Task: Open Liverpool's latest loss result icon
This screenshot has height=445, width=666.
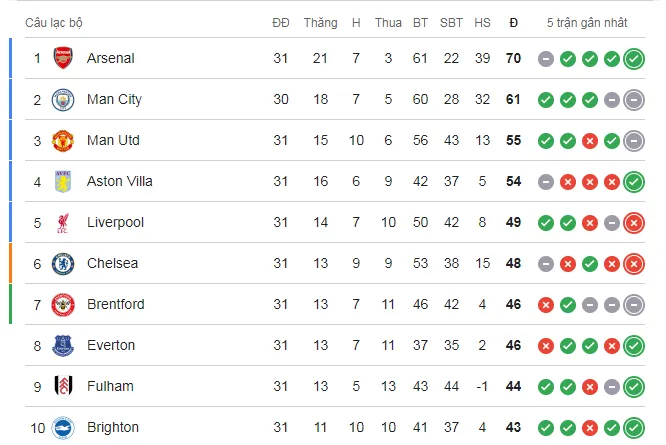Action: click(633, 223)
